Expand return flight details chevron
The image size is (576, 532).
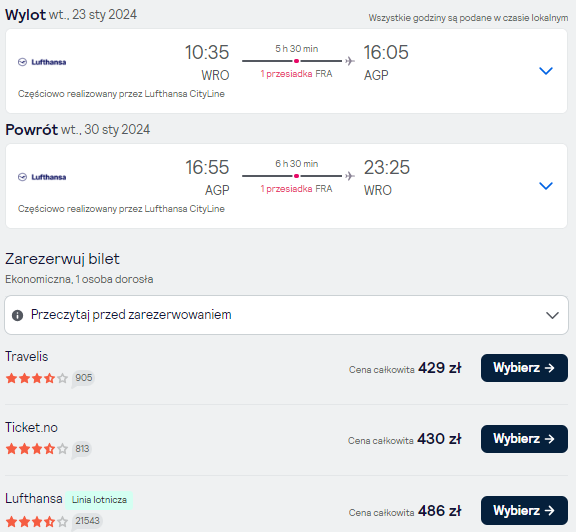coord(546,186)
